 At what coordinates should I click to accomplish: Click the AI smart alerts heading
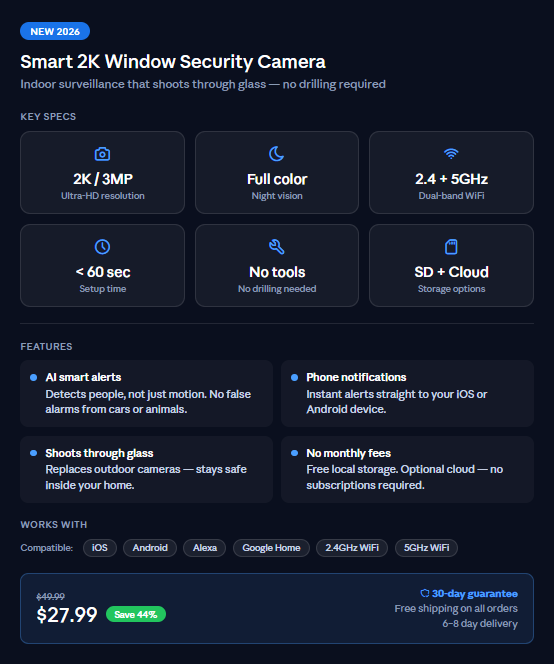pos(83,377)
